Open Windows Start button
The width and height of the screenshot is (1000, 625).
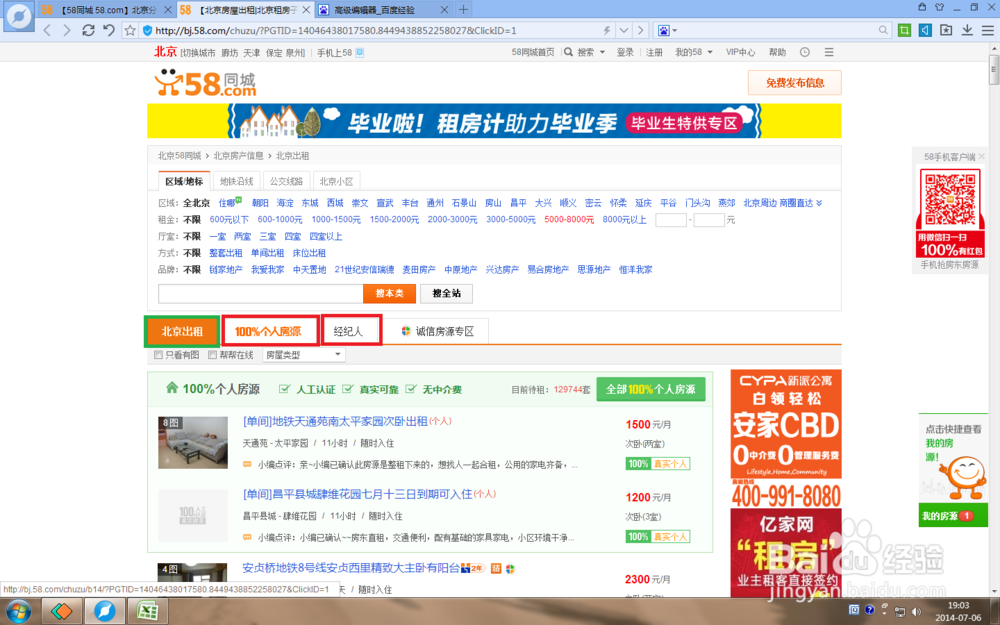17,611
